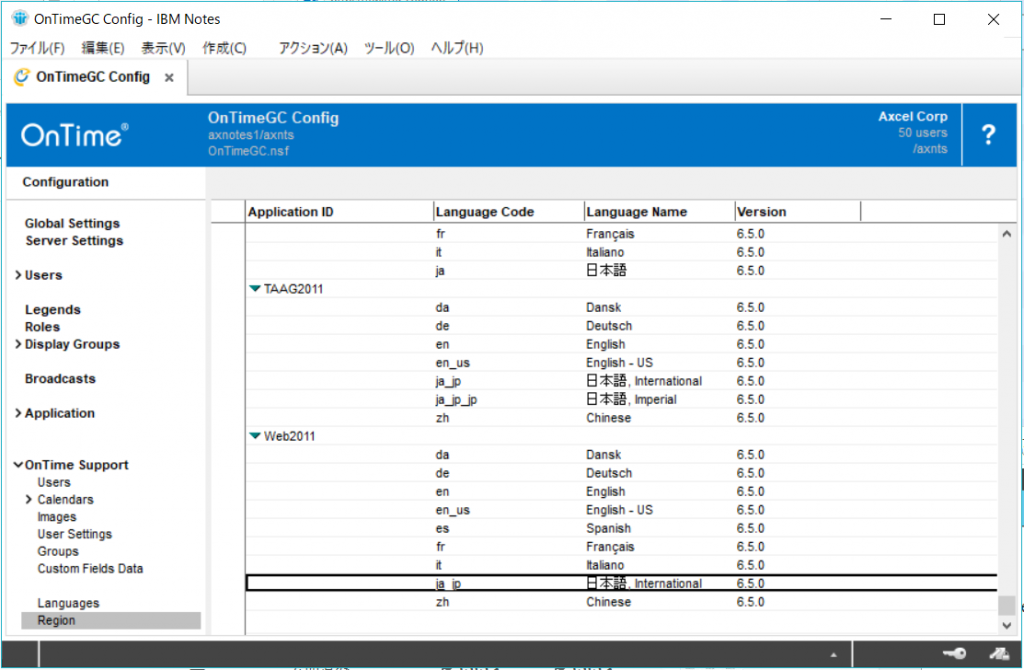The image size is (1024, 670).
Task: Open the ファイル(F) menu
Action: click(x=37, y=48)
